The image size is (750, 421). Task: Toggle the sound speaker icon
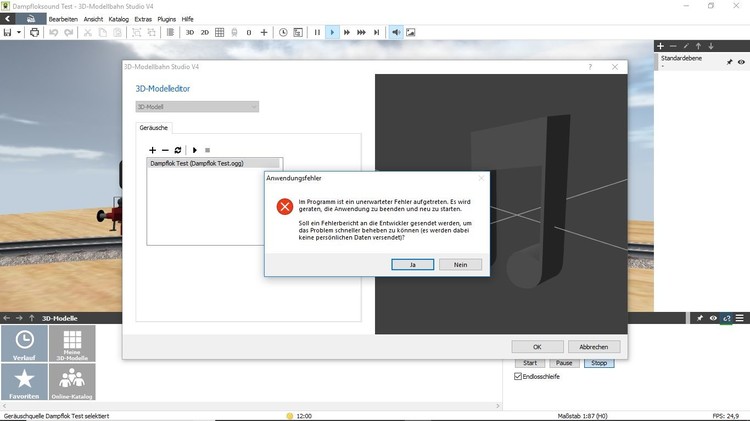tap(396, 33)
